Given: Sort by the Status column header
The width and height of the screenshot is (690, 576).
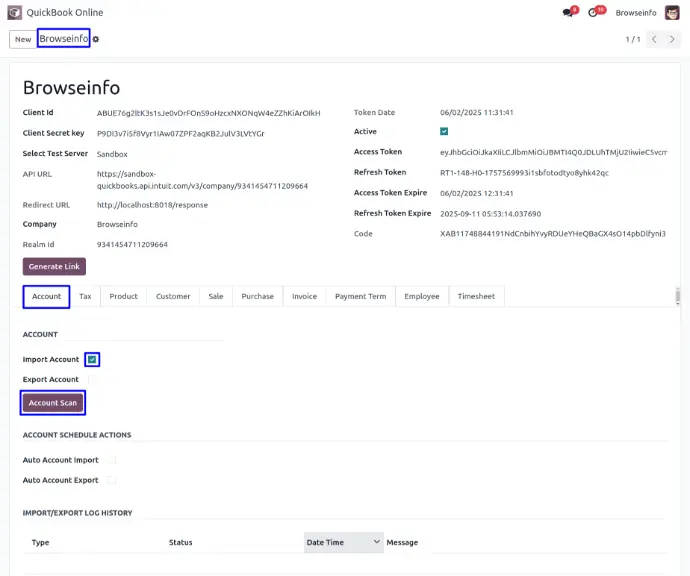Looking at the screenshot, I should [180, 542].
